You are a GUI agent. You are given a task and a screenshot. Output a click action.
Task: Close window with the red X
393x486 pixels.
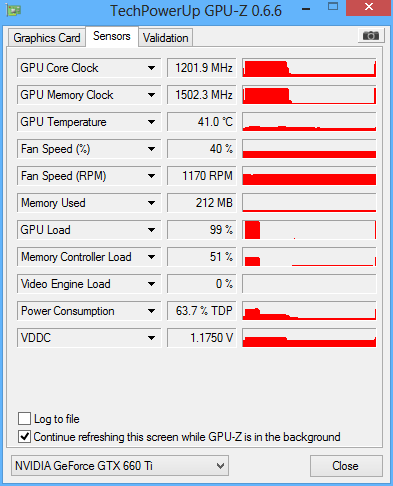[368, 7]
